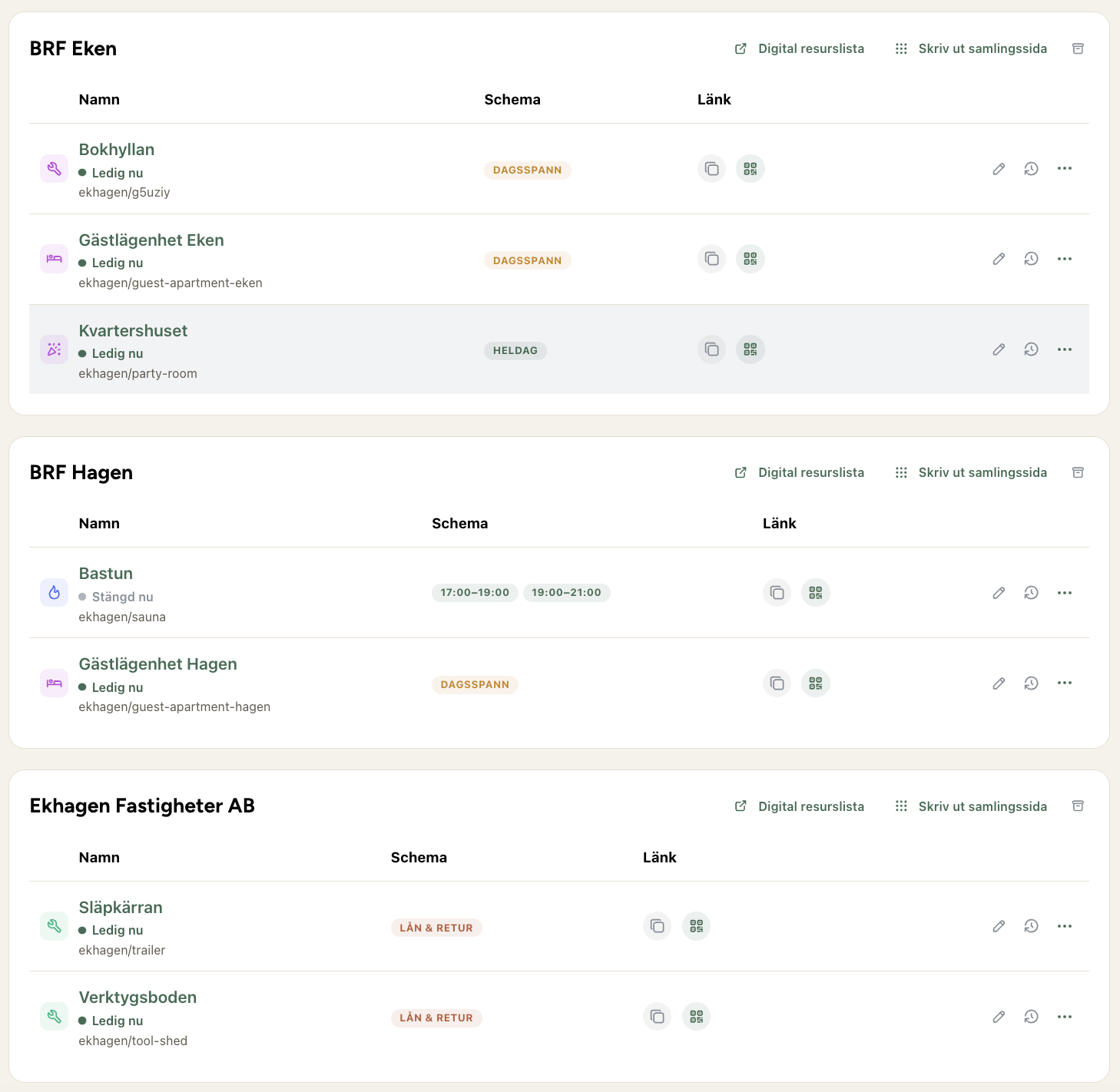Screen dimensions: 1120x1092
Task: Open more options for Bokhyllan
Action: 1065,169
